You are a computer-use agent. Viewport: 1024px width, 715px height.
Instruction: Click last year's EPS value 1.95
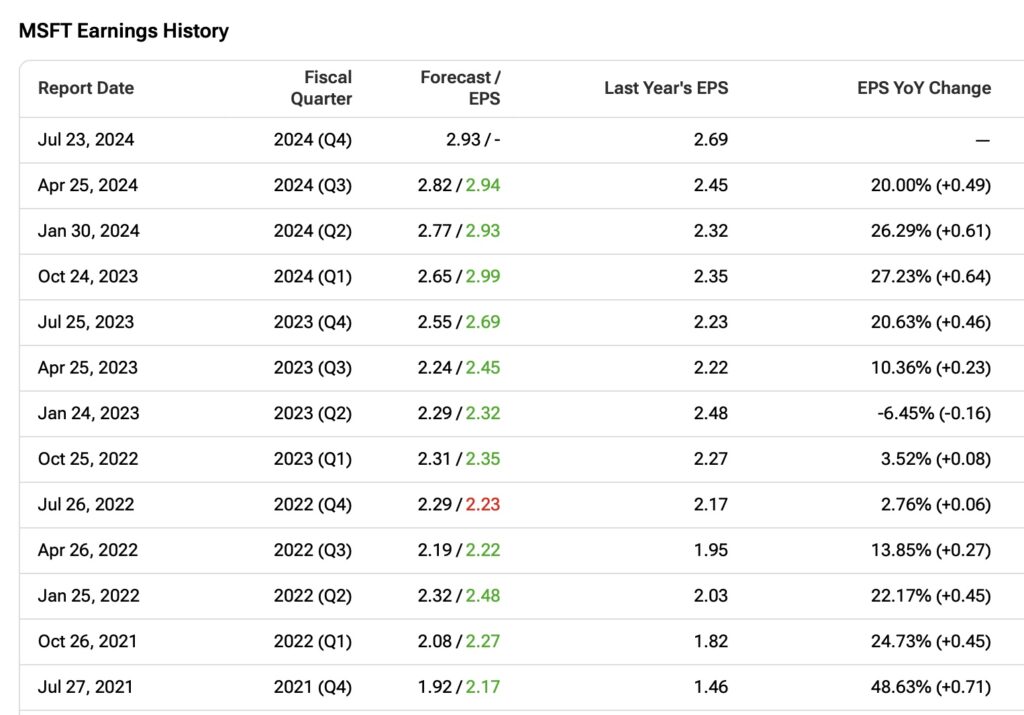tap(711, 550)
